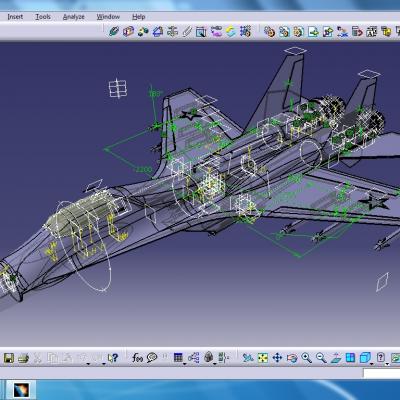Select the Pan view tool
This screenshot has width=400, height=400.
(277, 358)
